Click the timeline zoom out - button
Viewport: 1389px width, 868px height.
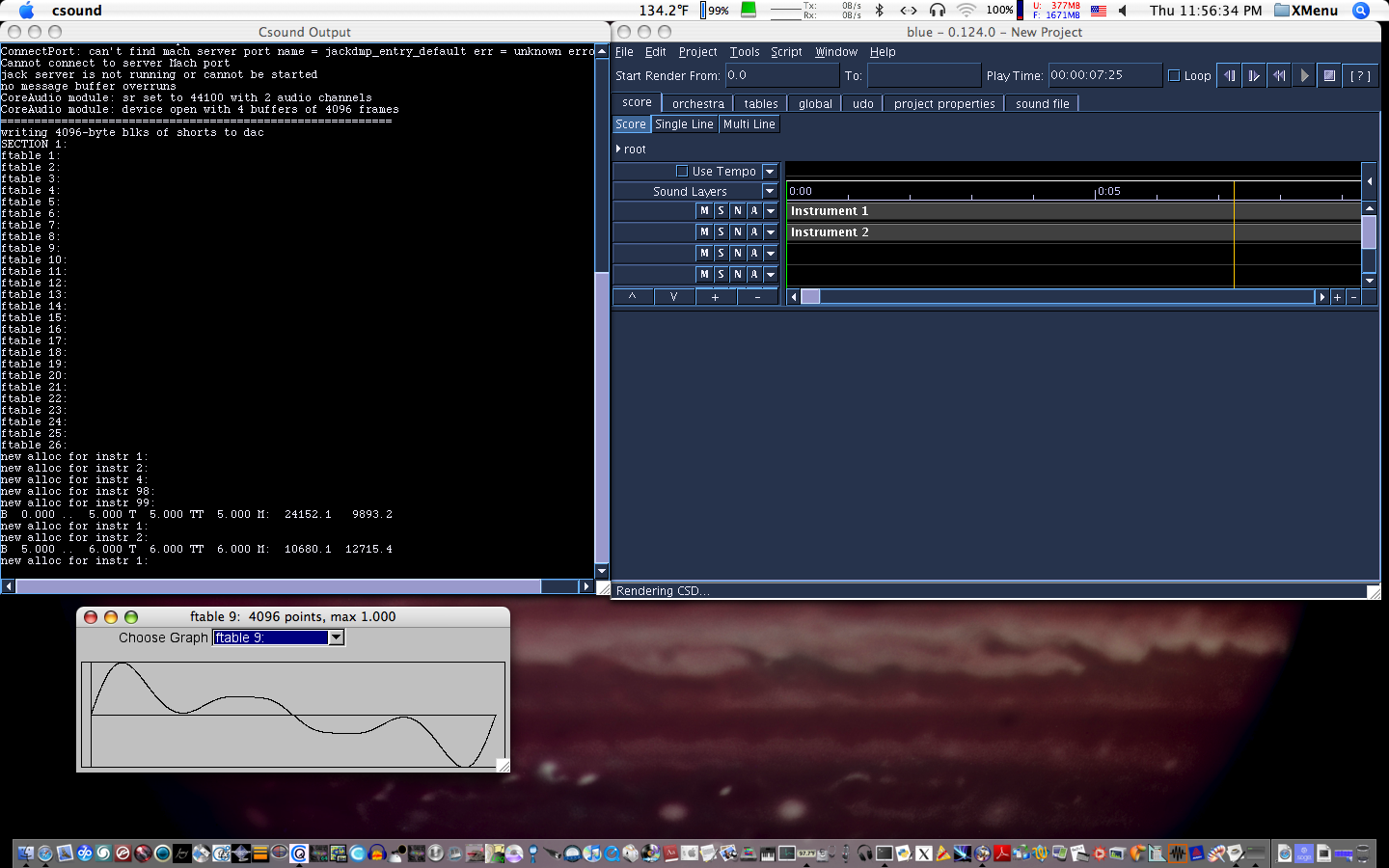click(x=1354, y=297)
